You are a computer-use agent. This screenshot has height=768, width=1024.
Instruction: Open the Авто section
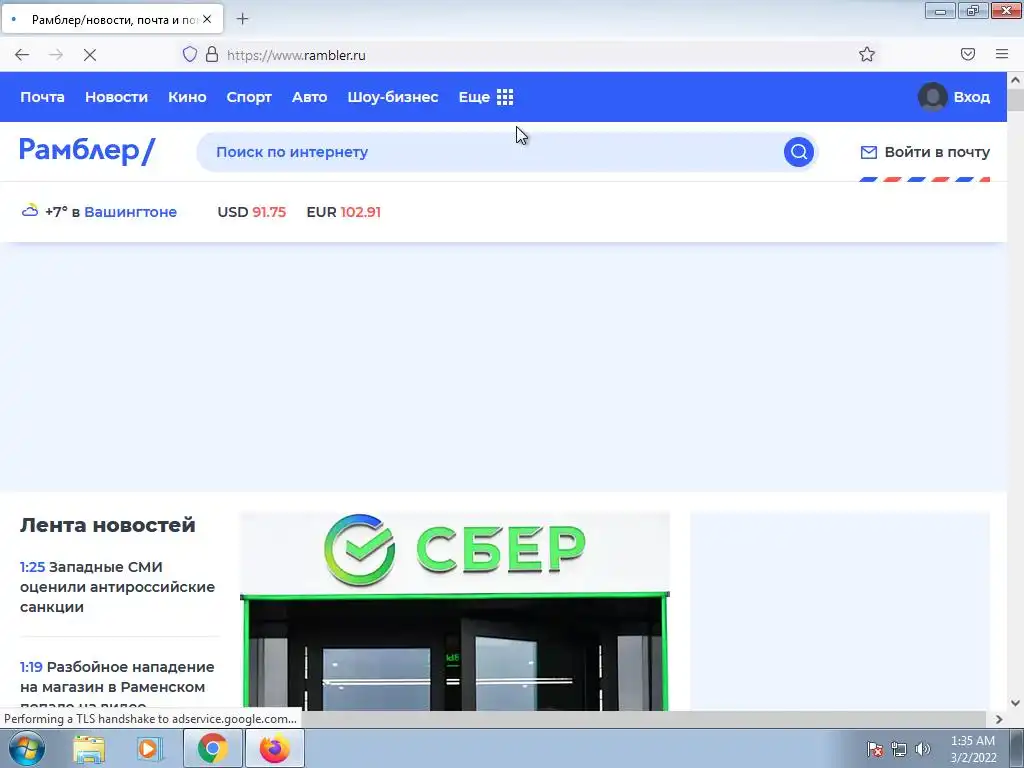(310, 97)
